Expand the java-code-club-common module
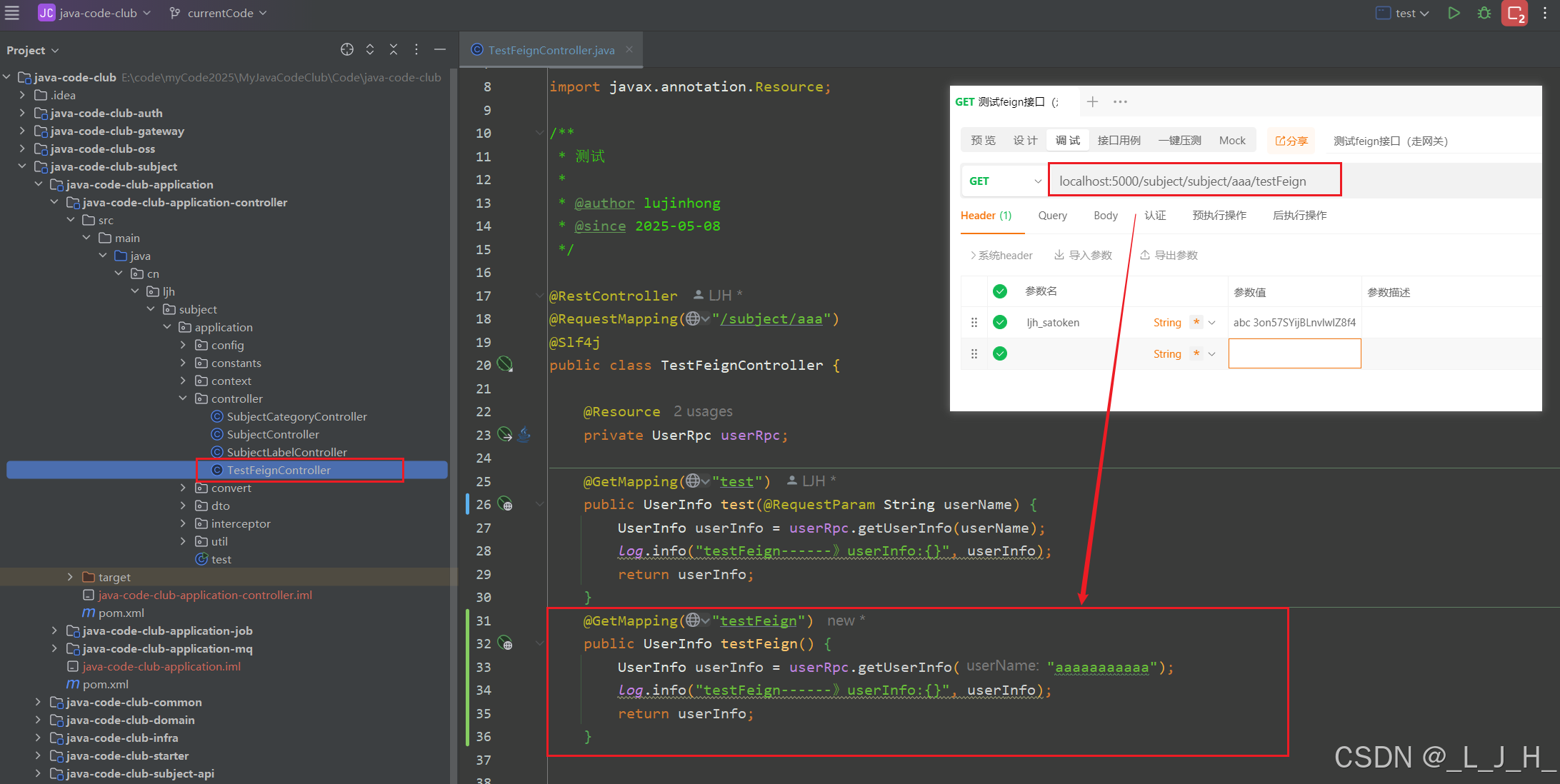The width and height of the screenshot is (1560, 784). [38, 702]
